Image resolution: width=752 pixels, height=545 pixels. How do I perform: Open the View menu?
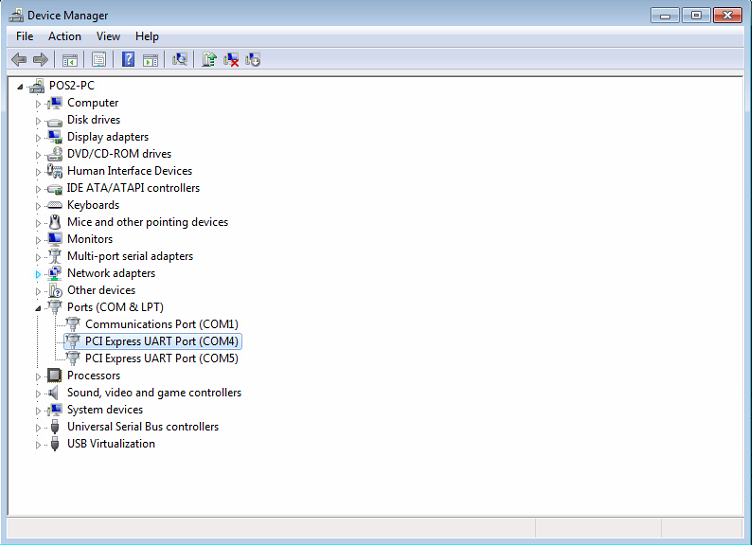pyautogui.click(x=108, y=37)
